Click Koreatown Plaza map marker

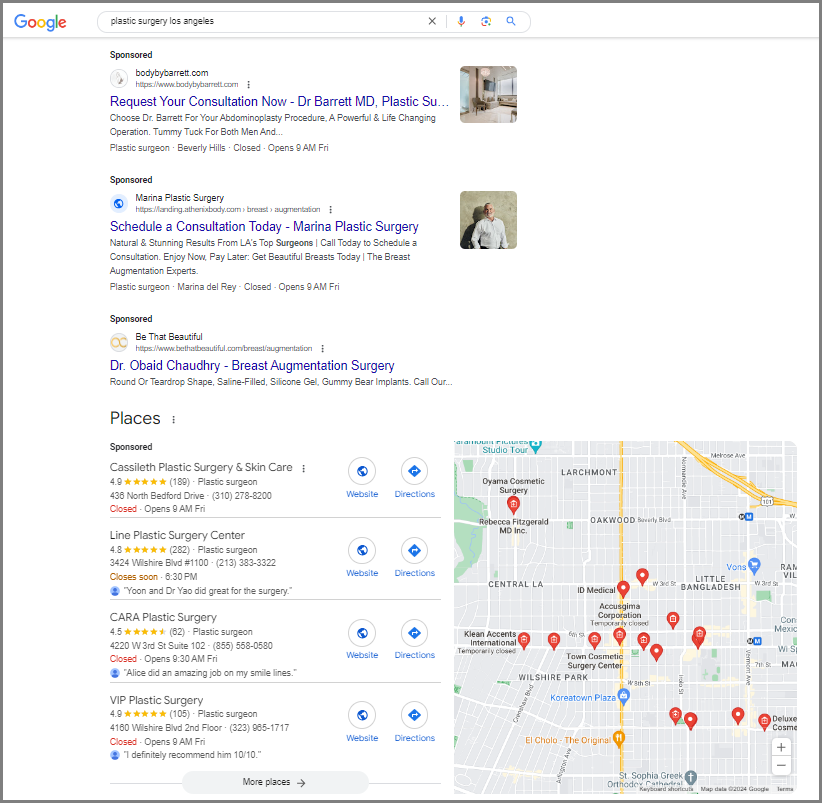[x=623, y=697]
